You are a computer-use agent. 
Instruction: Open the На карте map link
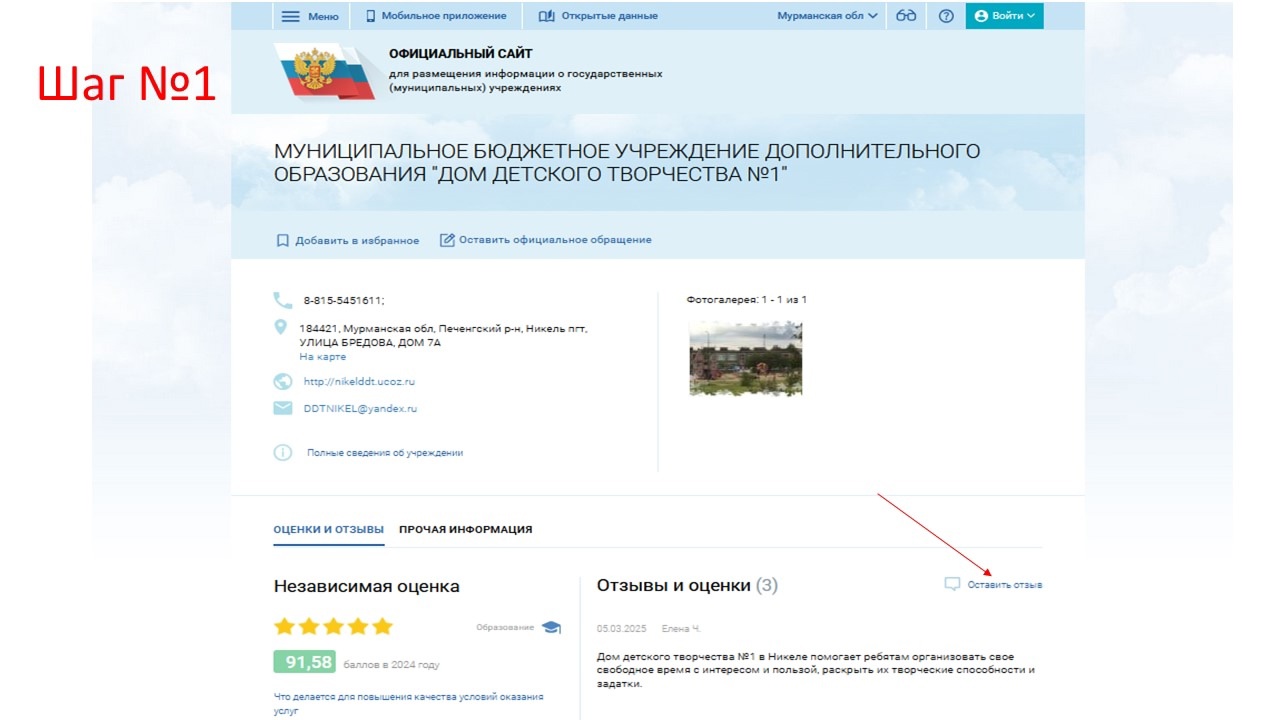point(323,357)
